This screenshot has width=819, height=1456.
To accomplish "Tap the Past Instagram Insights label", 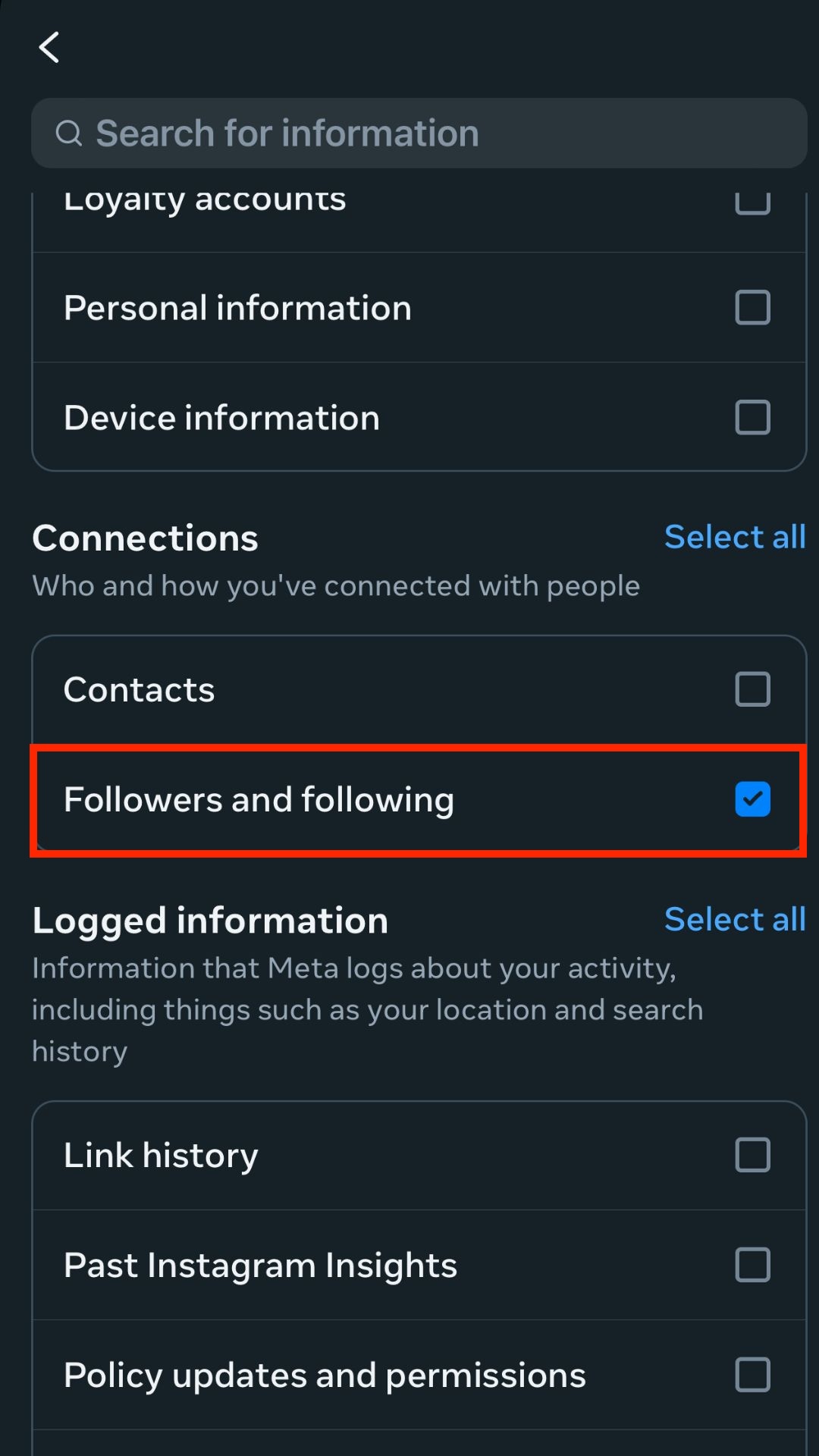I will [x=260, y=1265].
